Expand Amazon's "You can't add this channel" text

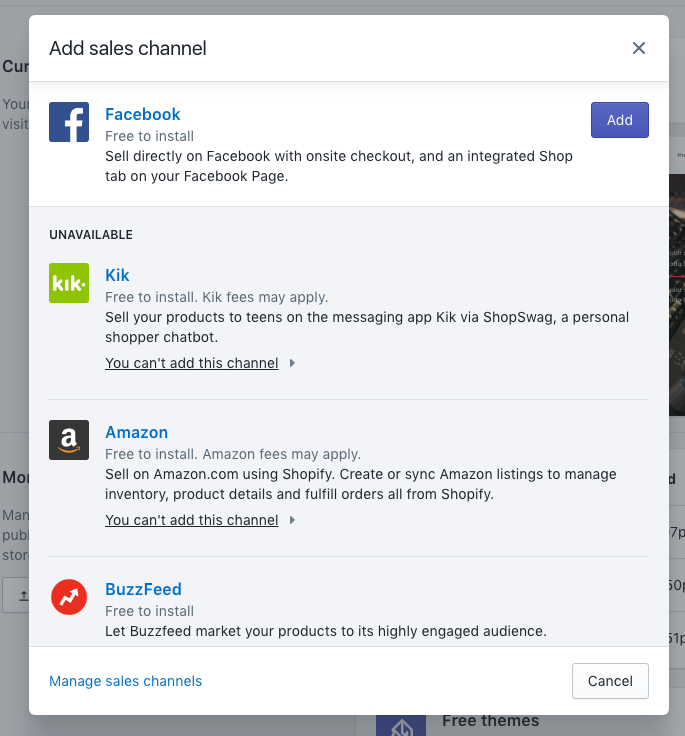(x=192, y=520)
